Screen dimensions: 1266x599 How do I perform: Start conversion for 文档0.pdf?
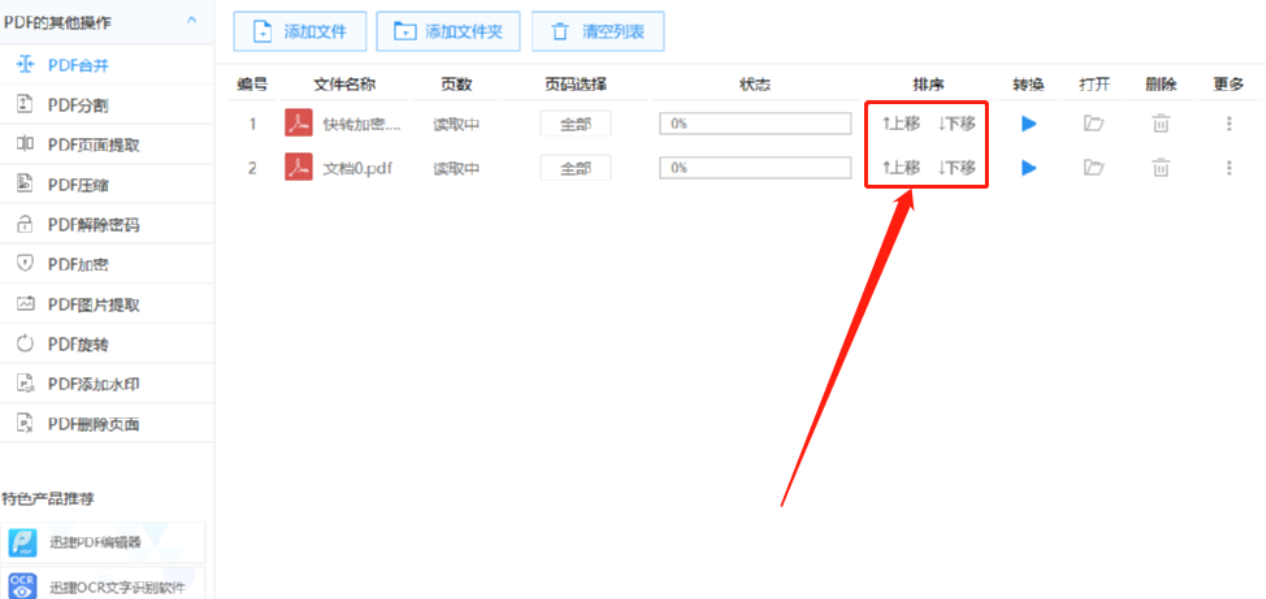[1029, 168]
